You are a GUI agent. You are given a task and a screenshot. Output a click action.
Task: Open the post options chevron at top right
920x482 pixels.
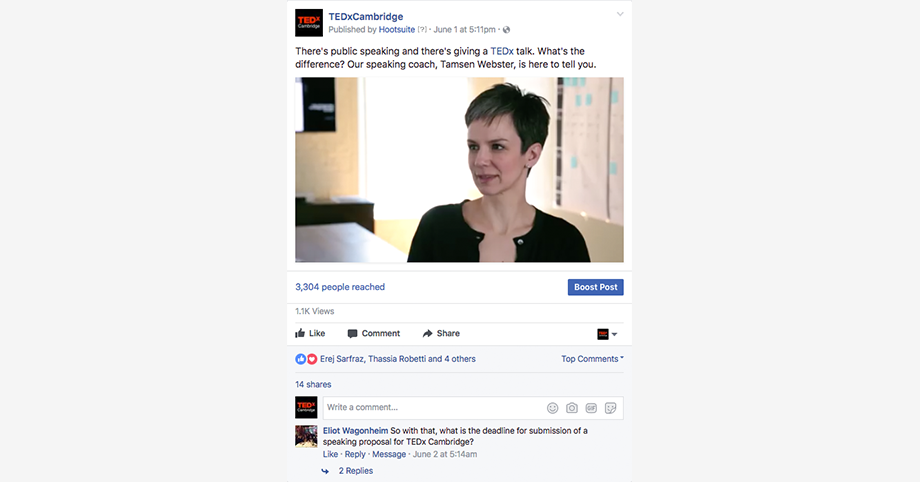[x=620, y=14]
